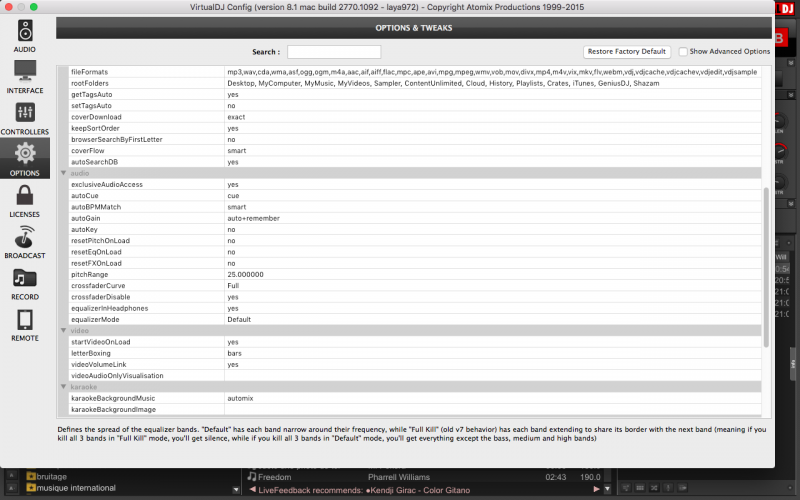Click the autoCue value 'cue'

233,195
